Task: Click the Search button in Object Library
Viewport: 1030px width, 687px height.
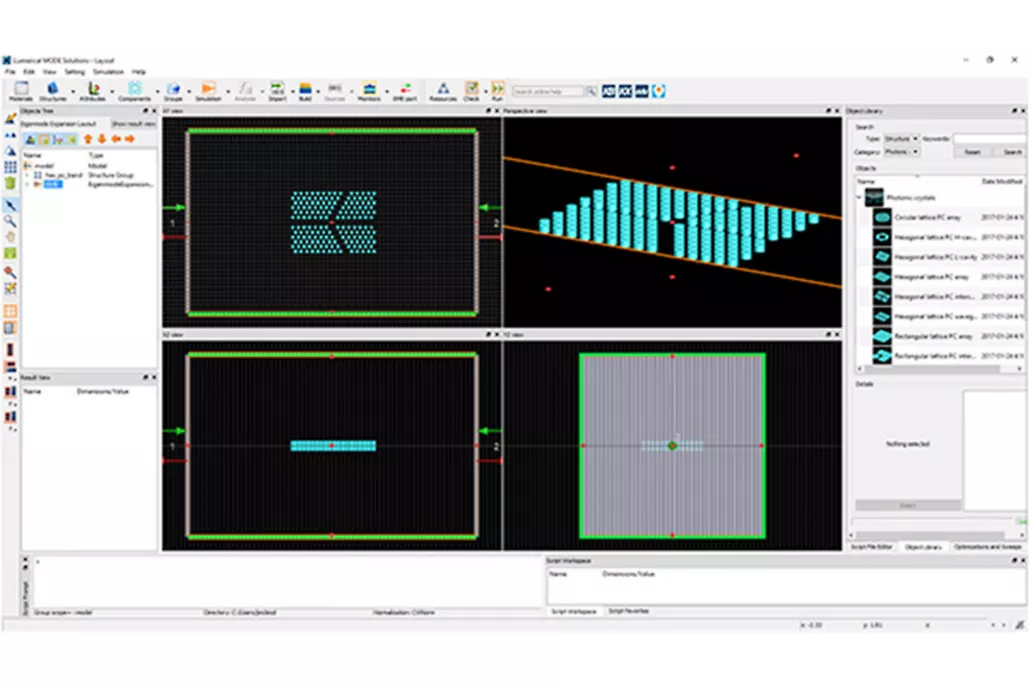Action: (1011, 152)
